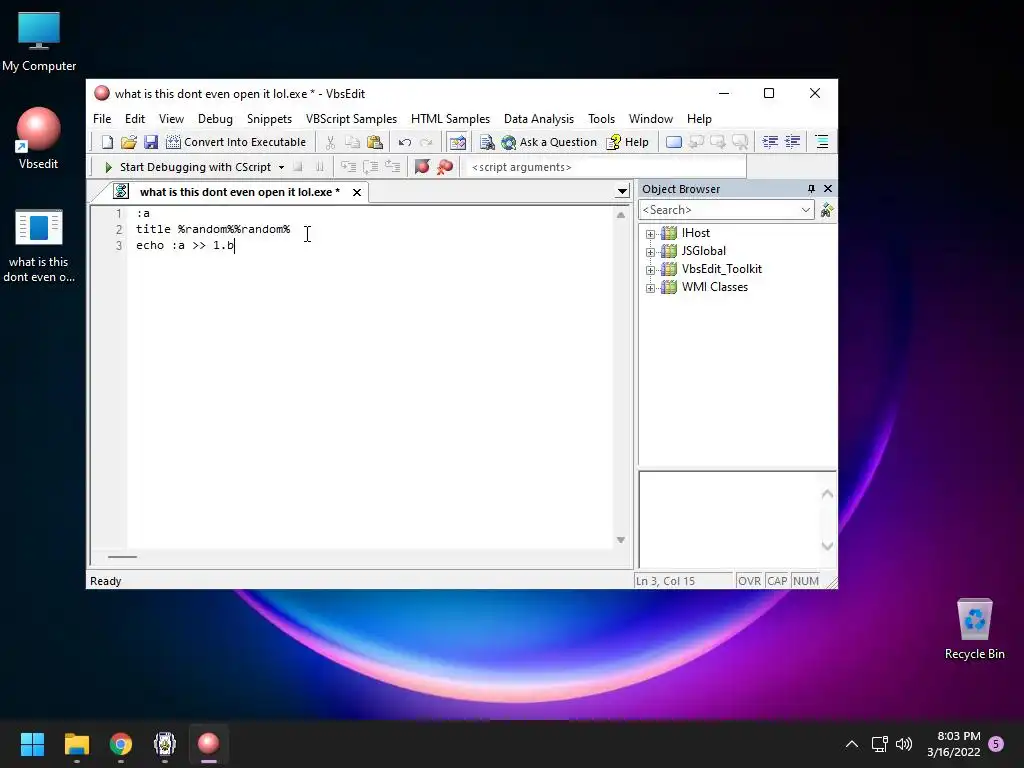
Task: Open the Edit menu
Action: pyautogui.click(x=135, y=119)
